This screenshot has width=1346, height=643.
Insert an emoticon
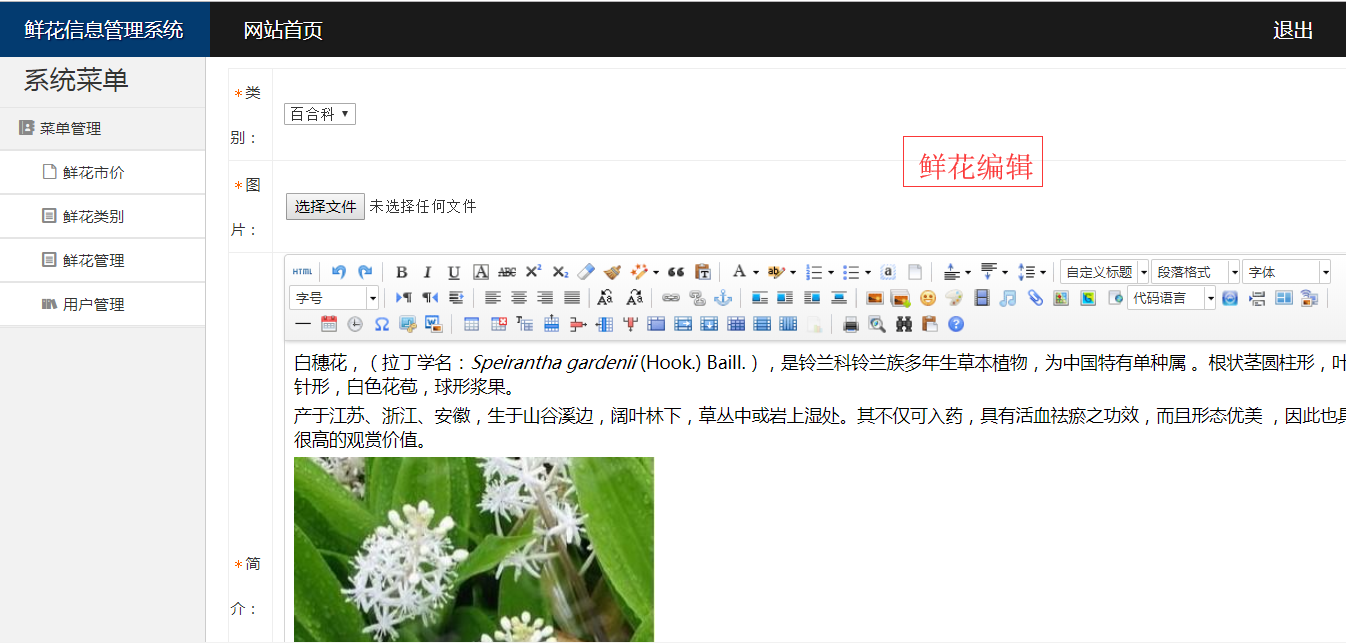click(x=928, y=297)
